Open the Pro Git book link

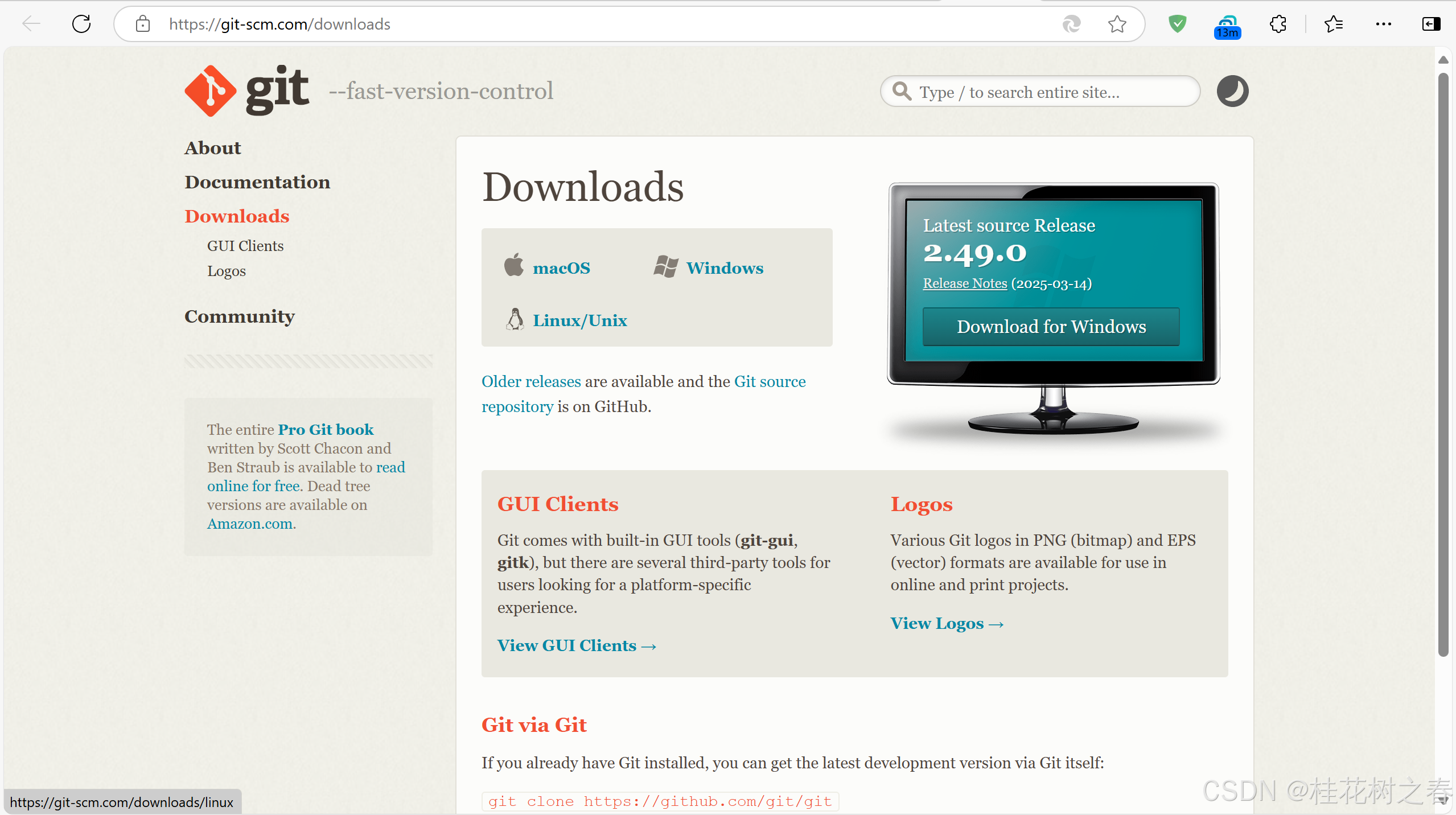coord(326,430)
